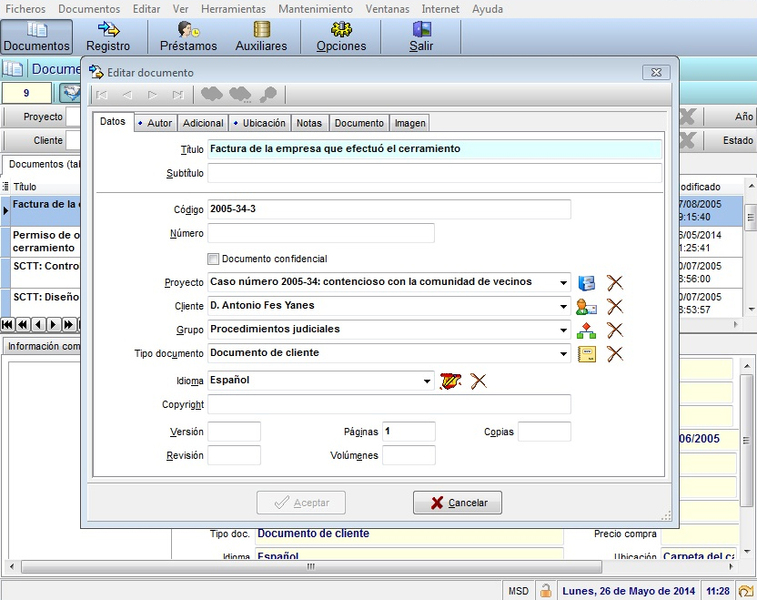This screenshot has height=600, width=757.
Task: Toggle the Documento confidencial checkbox
Action: coord(213,259)
